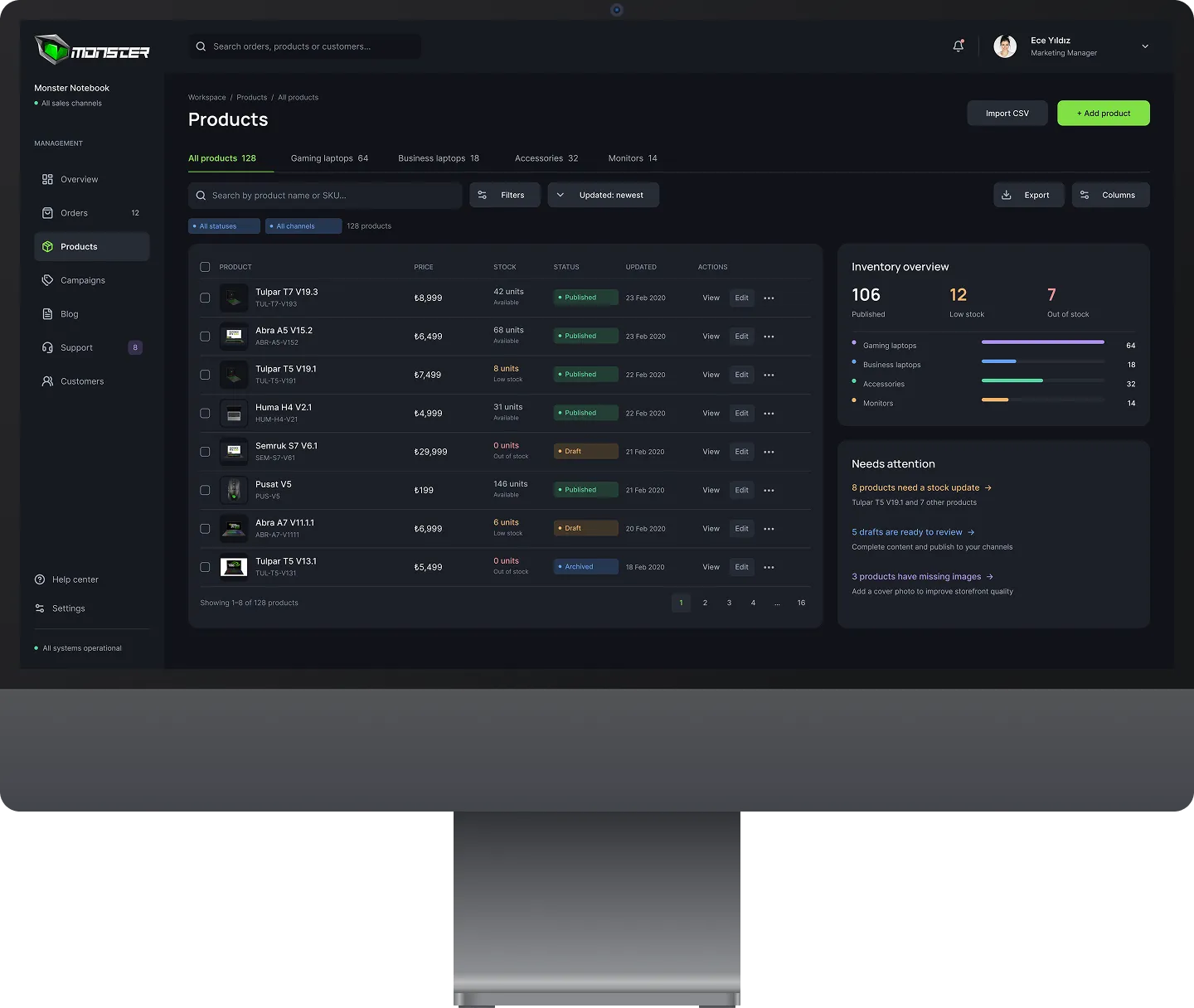Click the Import CSV button
1194x1008 pixels.
click(1007, 113)
